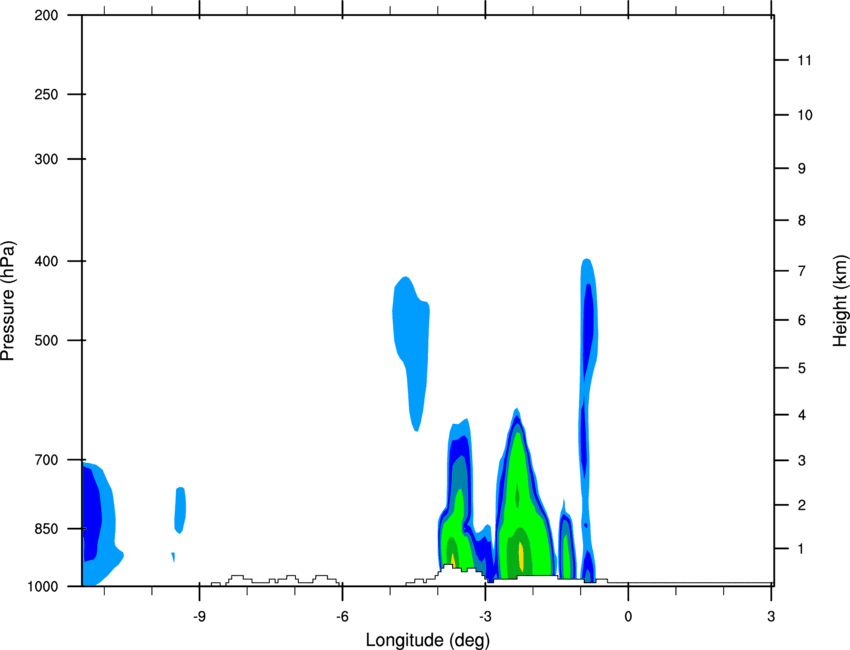Click the 'Pressure (hPa)' axis title

8,301
